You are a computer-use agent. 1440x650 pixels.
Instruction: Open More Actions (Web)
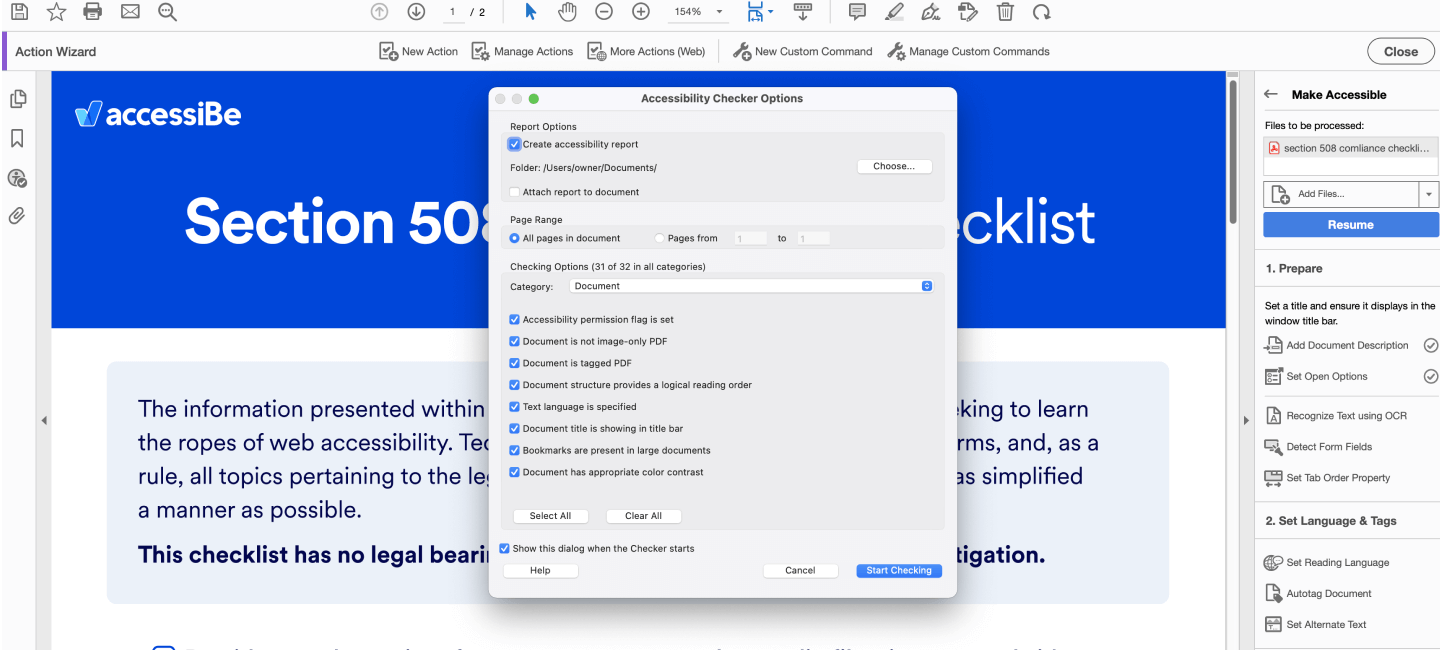pyautogui.click(x=646, y=51)
